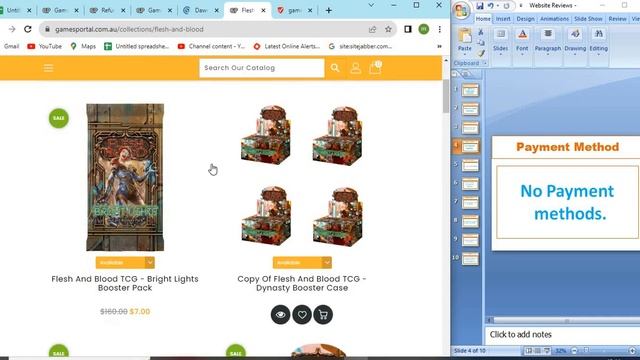Add Dynasty Booster Case to cart icon
Screen dimensions: 640x360
click(x=323, y=315)
